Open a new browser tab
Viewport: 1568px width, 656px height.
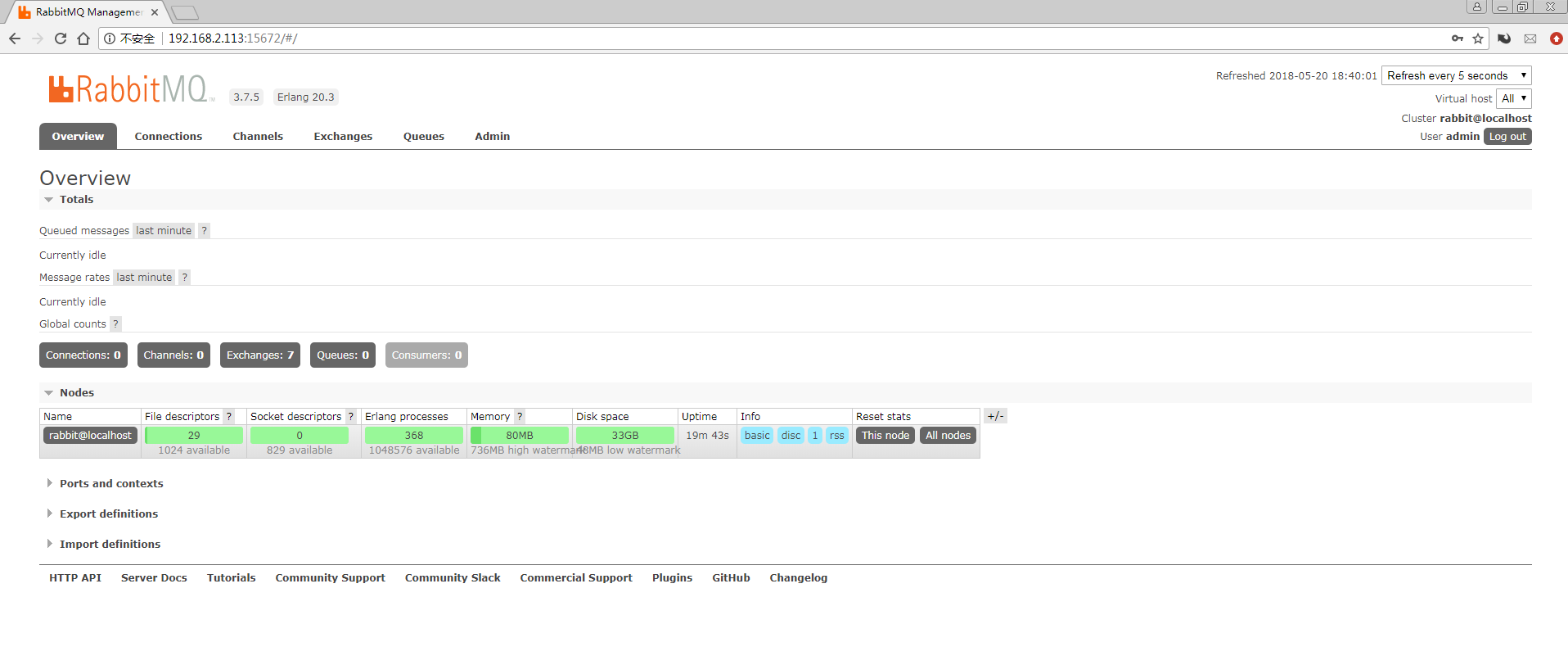185,12
